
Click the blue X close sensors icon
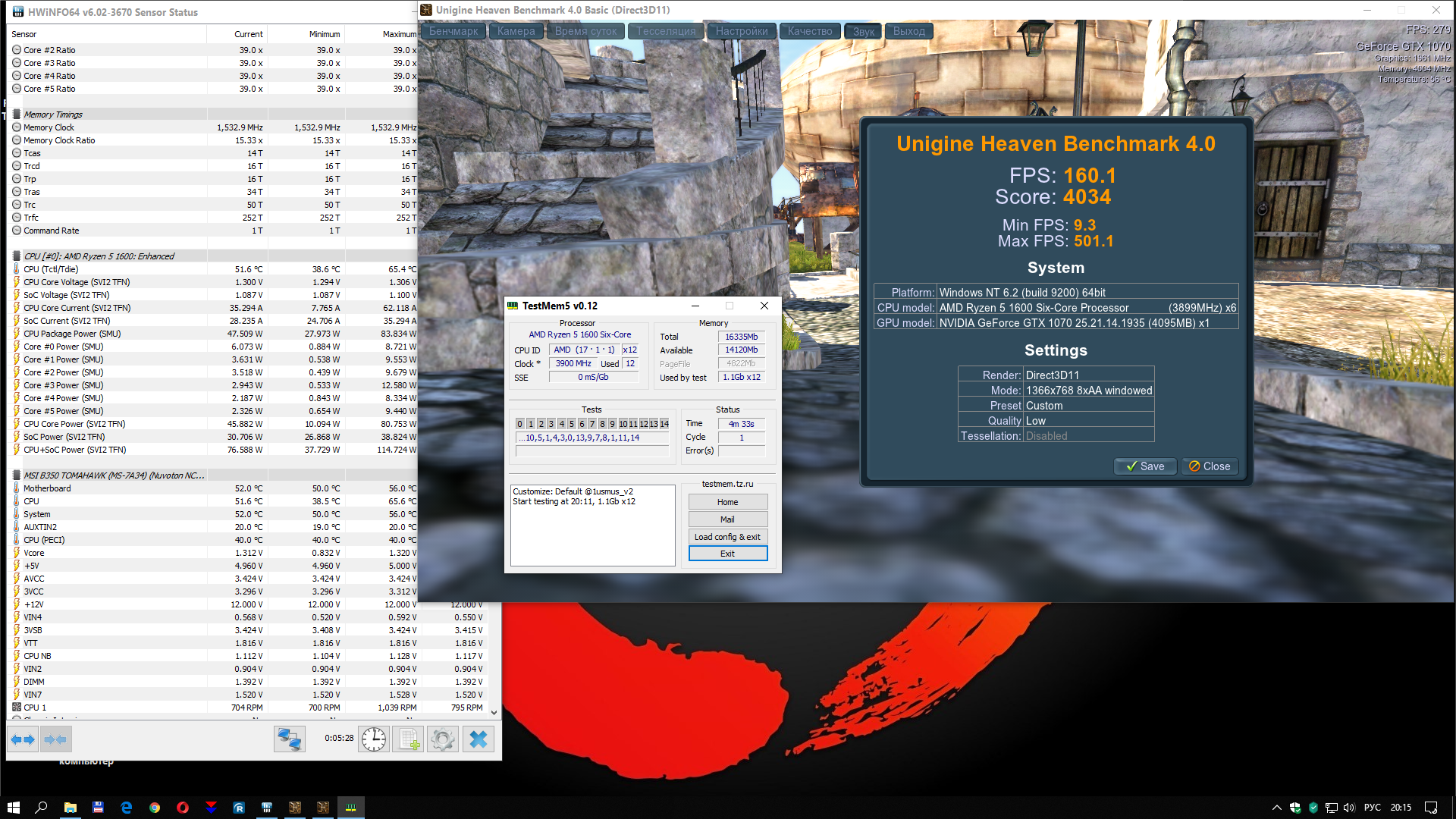(x=478, y=739)
